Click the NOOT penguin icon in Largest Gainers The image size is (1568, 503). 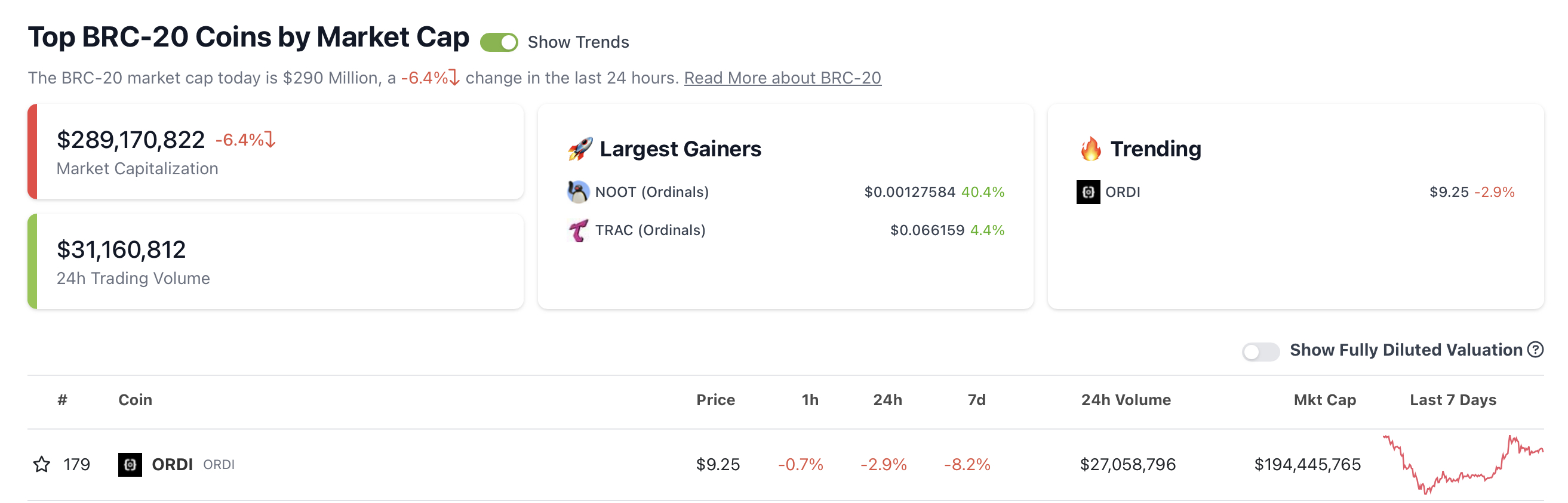click(x=577, y=192)
